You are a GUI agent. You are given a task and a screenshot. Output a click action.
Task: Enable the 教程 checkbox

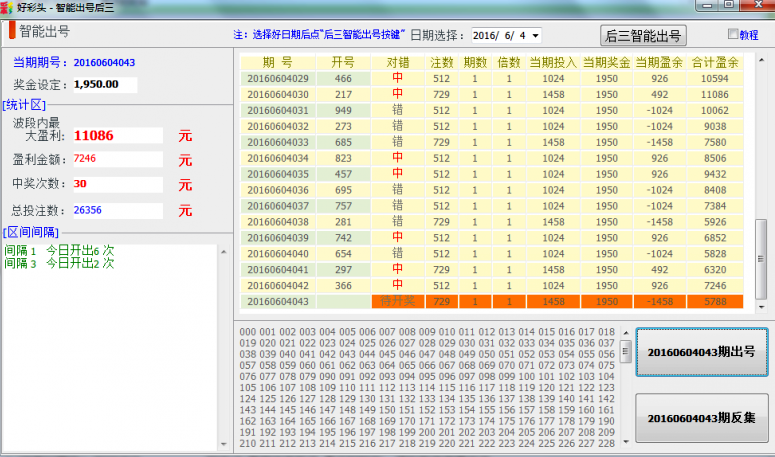coord(732,35)
